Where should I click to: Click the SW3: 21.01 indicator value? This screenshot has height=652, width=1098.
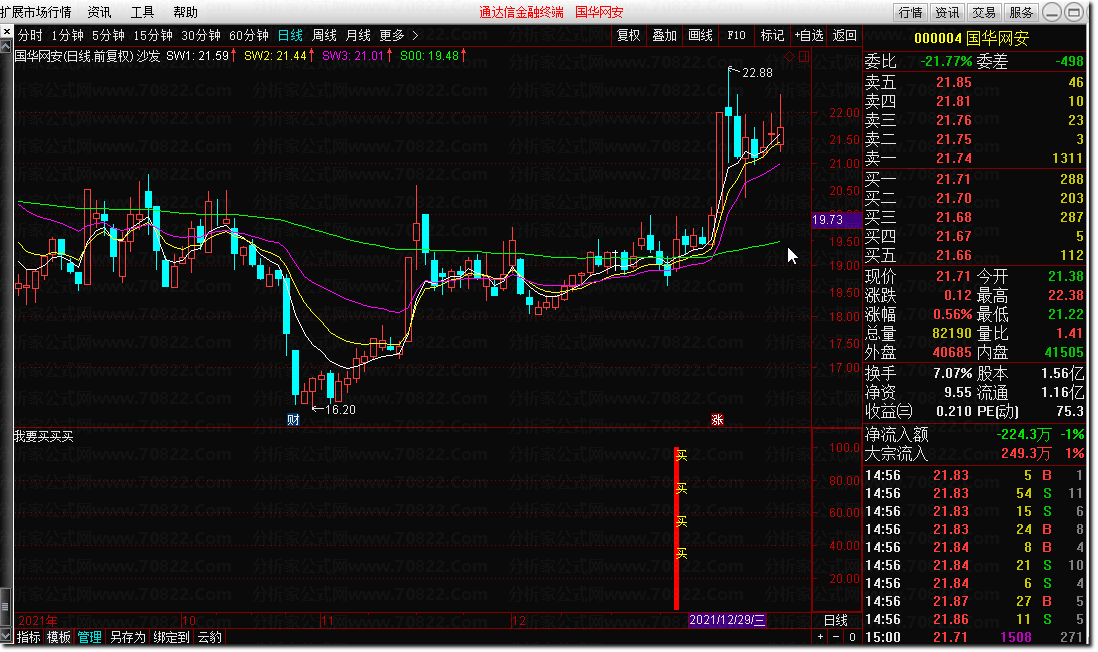(x=357, y=55)
